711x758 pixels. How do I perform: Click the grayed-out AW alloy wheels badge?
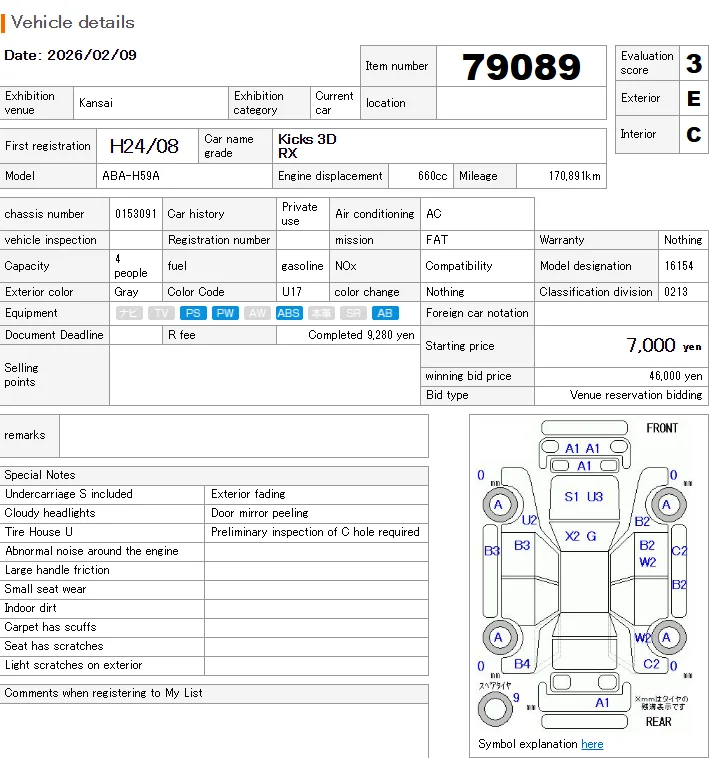coord(257,313)
